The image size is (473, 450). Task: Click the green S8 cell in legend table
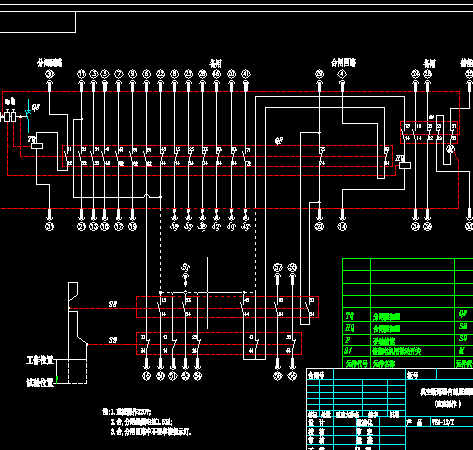click(x=464, y=326)
